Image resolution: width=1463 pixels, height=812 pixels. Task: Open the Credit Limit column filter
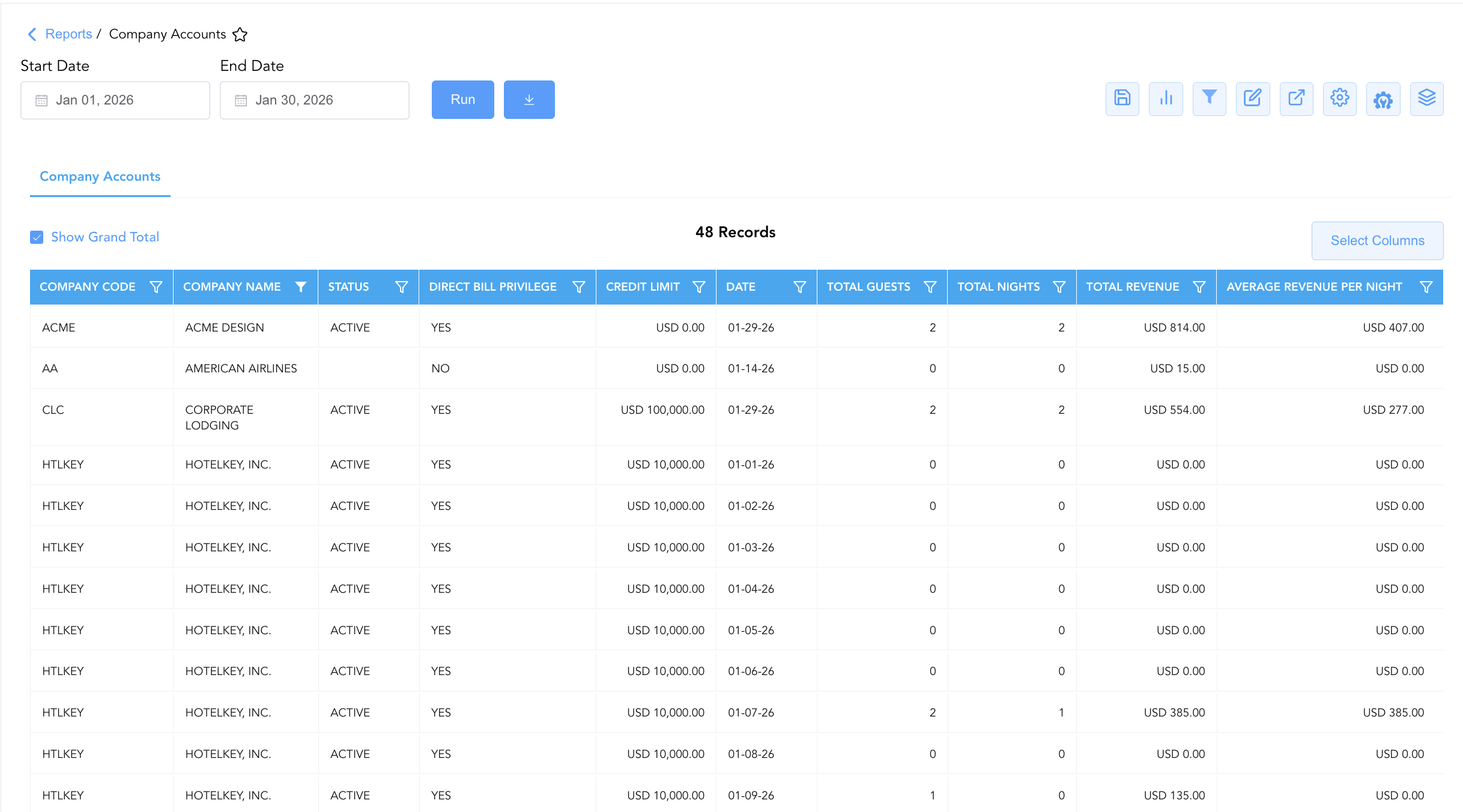pos(699,287)
